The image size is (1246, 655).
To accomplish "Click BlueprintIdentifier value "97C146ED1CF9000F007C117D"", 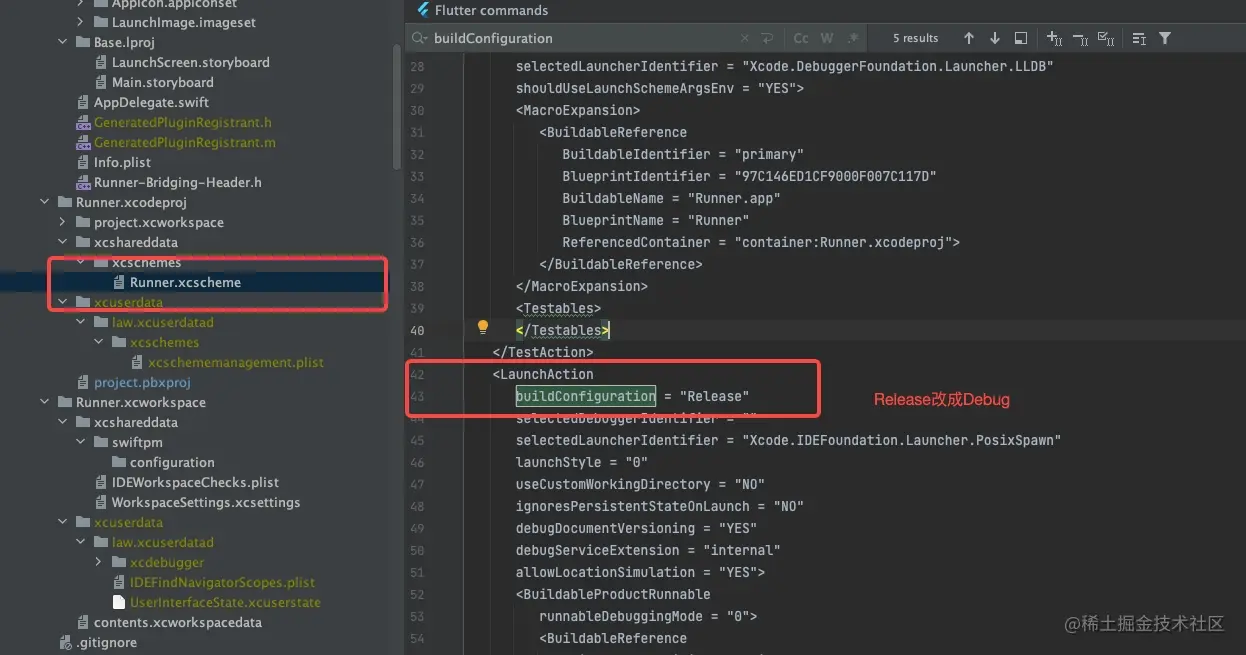I will [x=836, y=176].
